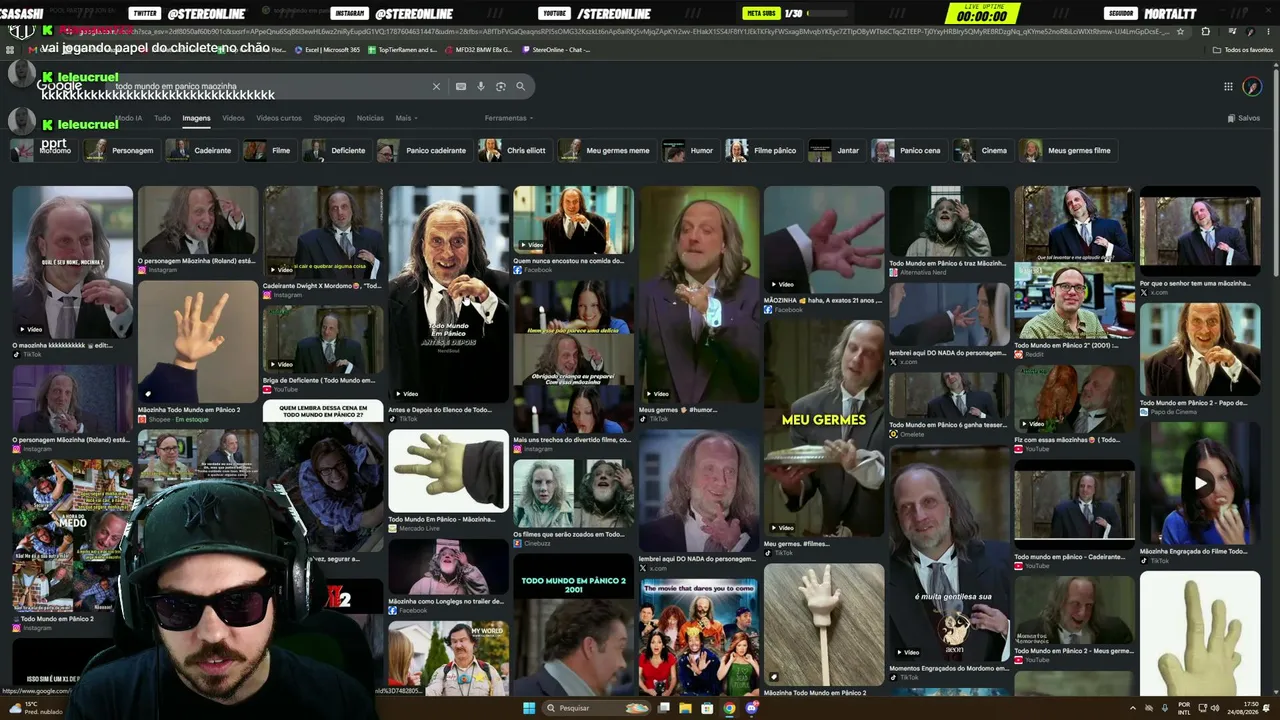This screenshot has width=1280, height=720.
Task: Open the StereOnline - Chat bookmark
Action: tap(555, 50)
